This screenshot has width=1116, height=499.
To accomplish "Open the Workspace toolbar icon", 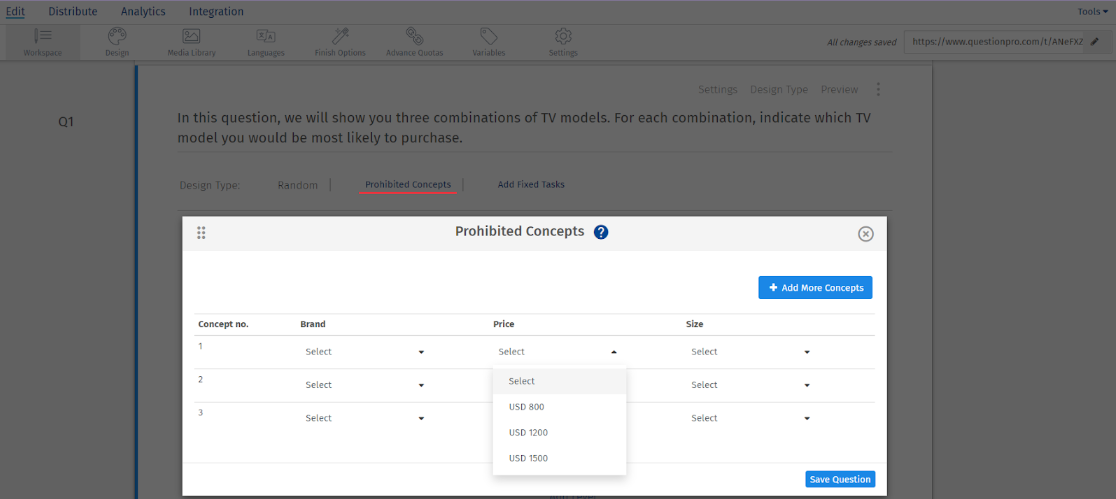I will pyautogui.click(x=42, y=36).
